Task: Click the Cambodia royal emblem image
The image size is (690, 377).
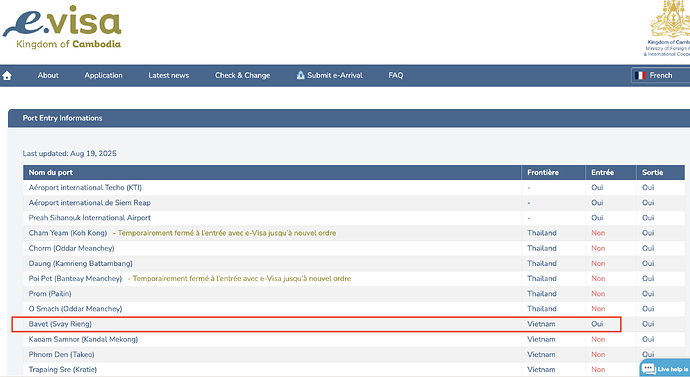Action: click(x=670, y=19)
